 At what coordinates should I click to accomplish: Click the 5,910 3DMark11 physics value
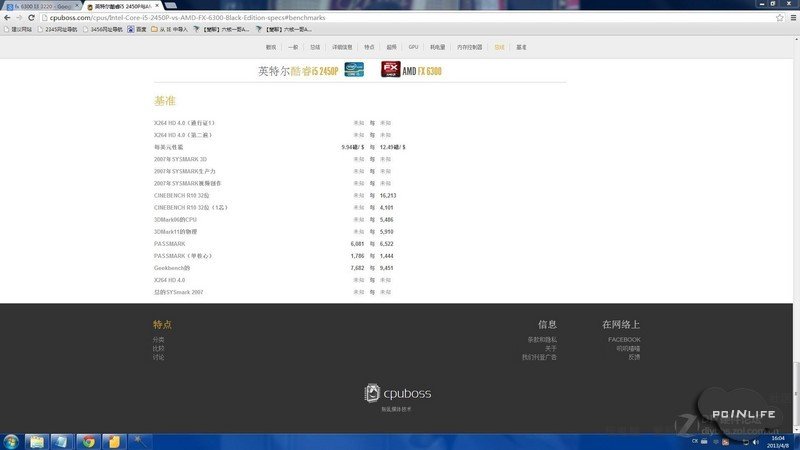[386, 232]
